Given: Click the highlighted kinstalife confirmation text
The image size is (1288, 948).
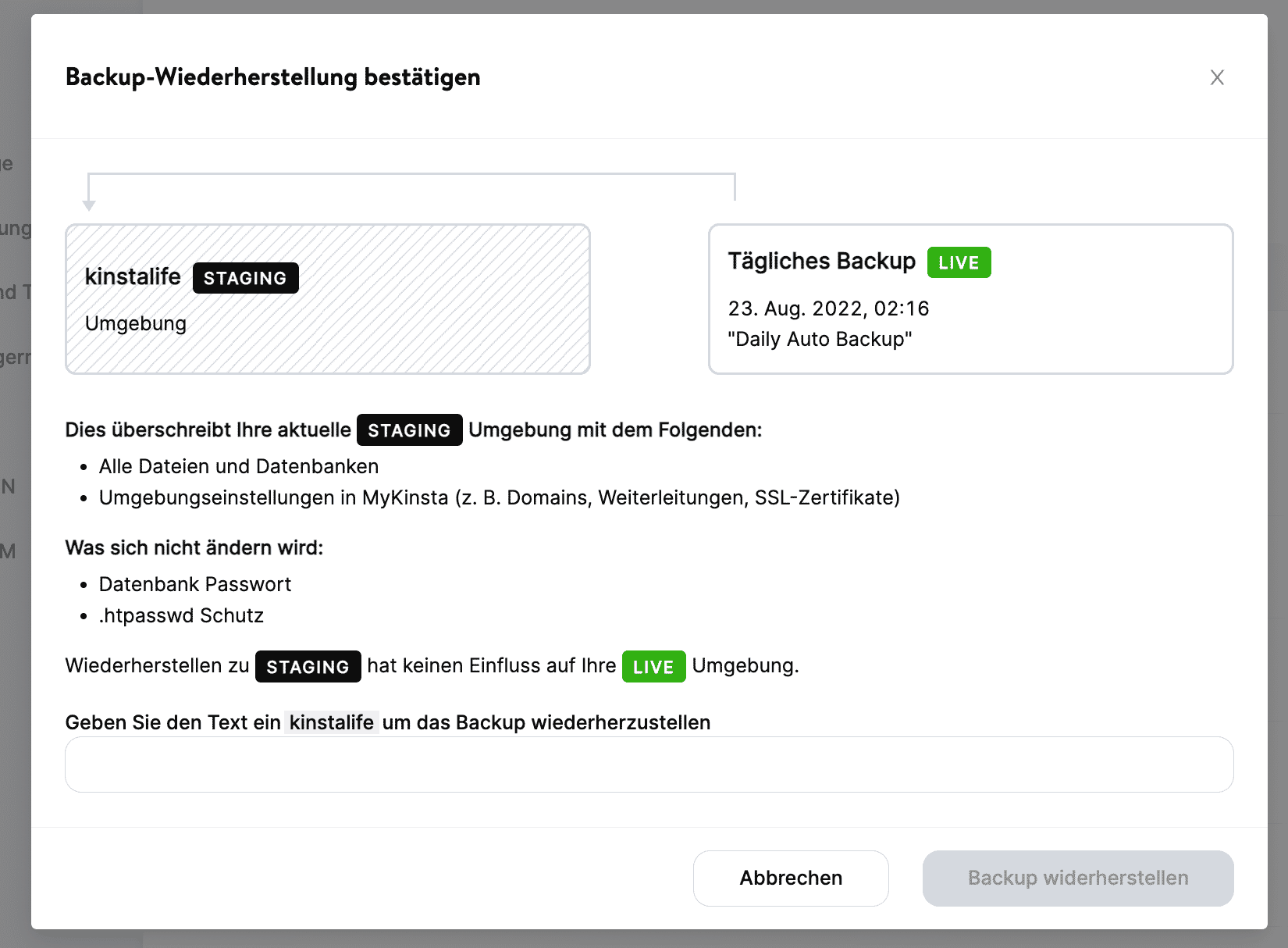Looking at the screenshot, I should (331, 722).
